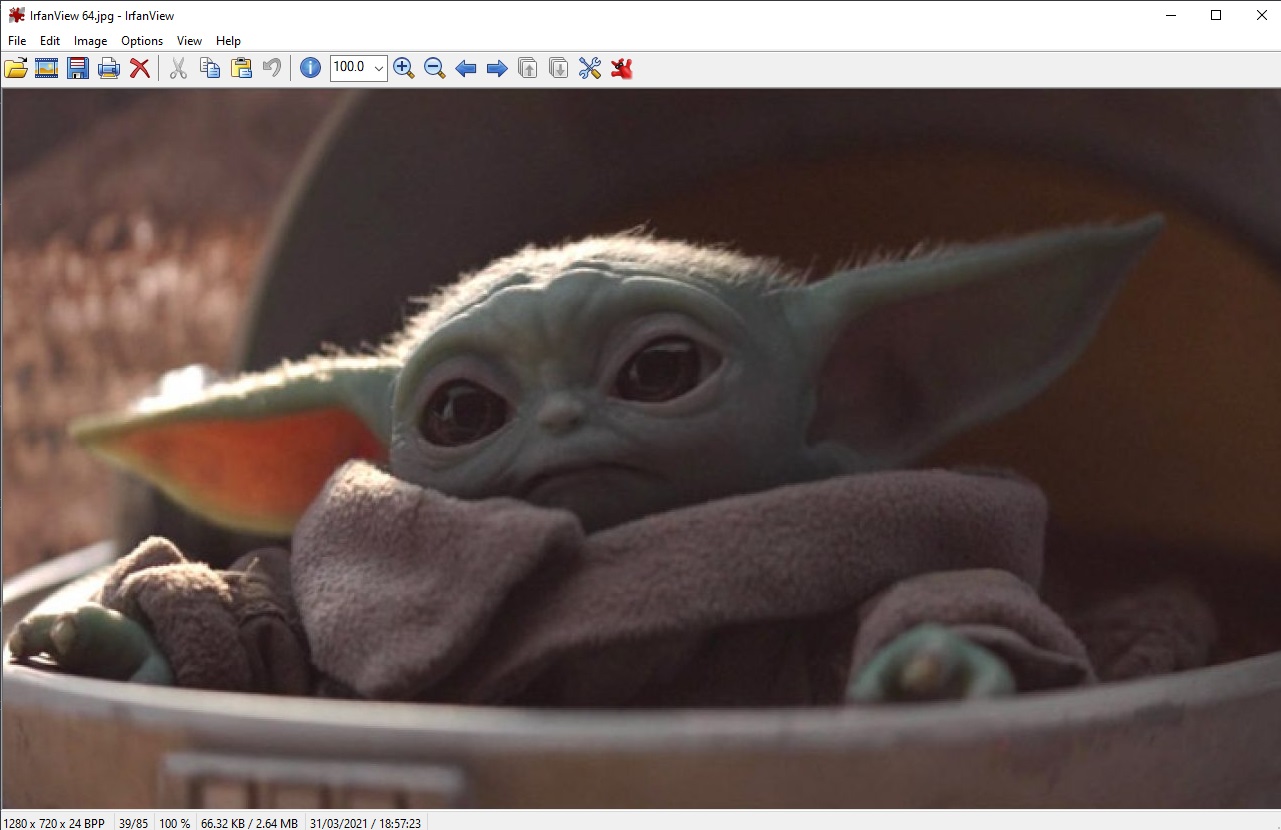Click the previous page icon
The width and height of the screenshot is (1281, 830).
(x=528, y=68)
